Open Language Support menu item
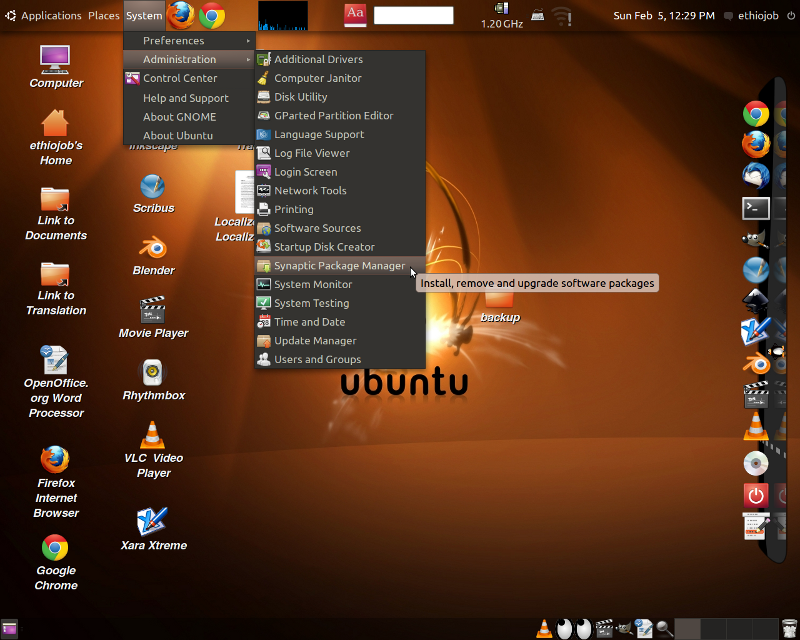 point(340,135)
